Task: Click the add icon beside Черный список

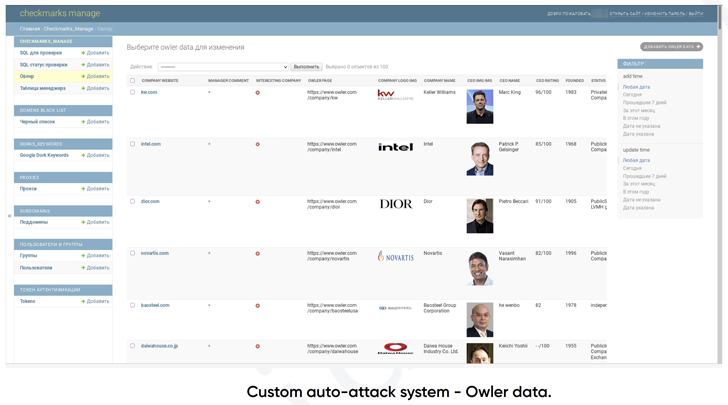Action: (x=83, y=122)
